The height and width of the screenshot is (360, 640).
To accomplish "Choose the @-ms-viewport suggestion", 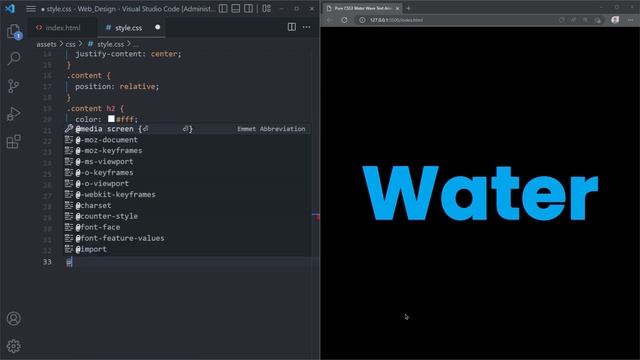I will pos(187,162).
